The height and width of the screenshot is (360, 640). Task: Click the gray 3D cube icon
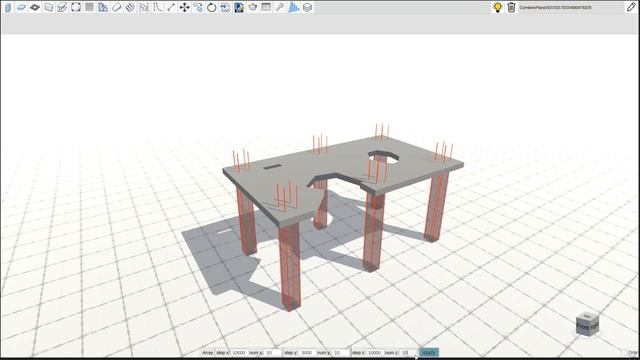pyautogui.click(x=307, y=7)
